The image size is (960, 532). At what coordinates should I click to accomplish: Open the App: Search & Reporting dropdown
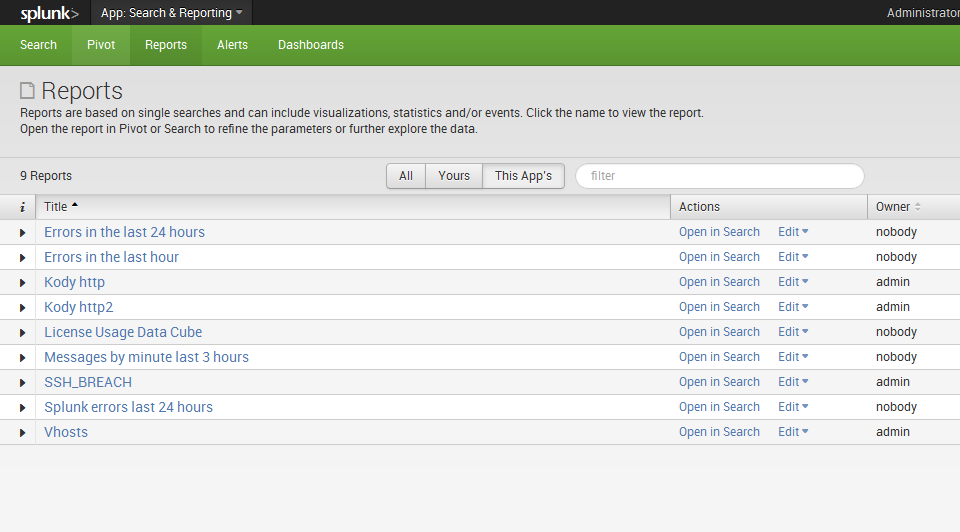point(171,13)
